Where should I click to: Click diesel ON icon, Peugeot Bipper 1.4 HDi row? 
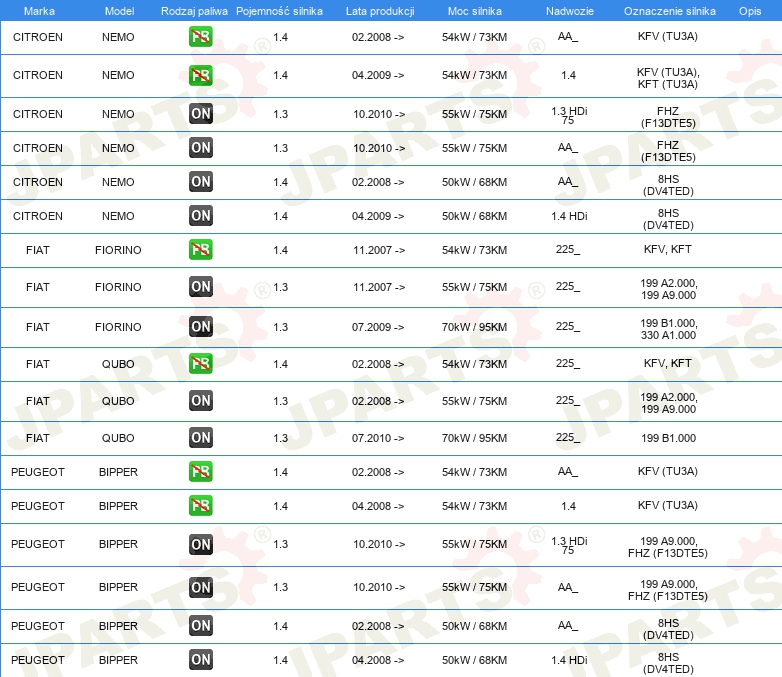click(200, 660)
